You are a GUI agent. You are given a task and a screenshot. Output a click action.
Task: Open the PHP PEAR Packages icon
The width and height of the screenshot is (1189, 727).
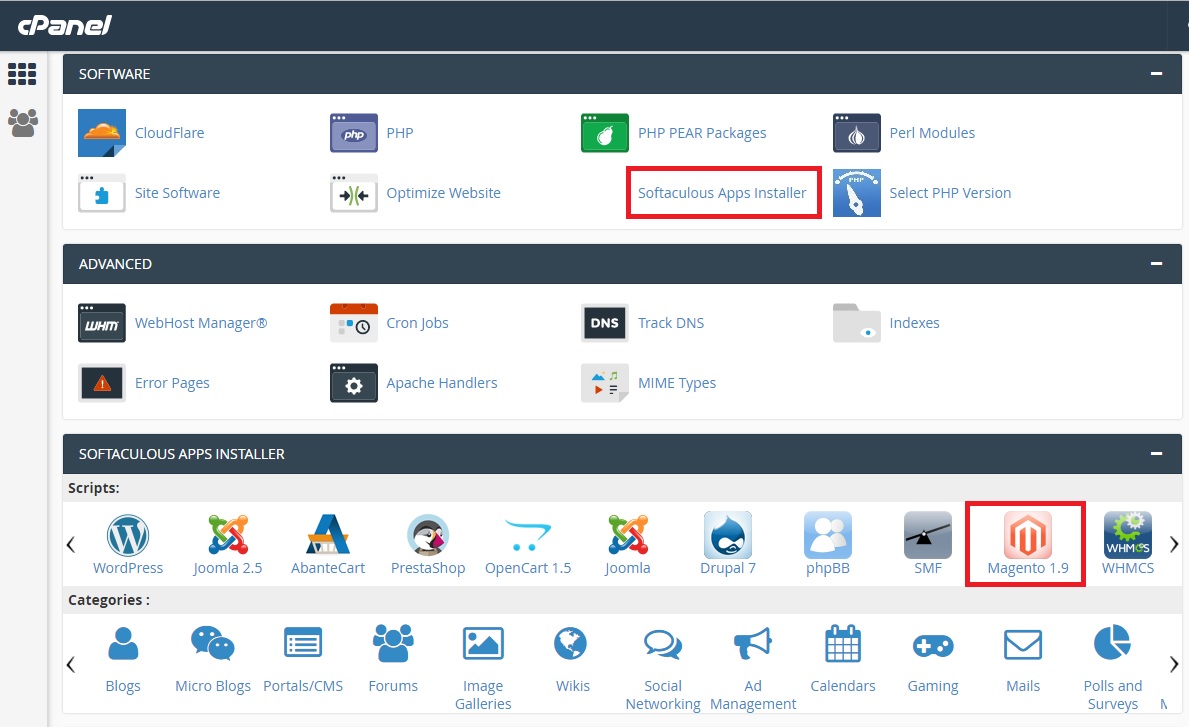[x=604, y=133]
